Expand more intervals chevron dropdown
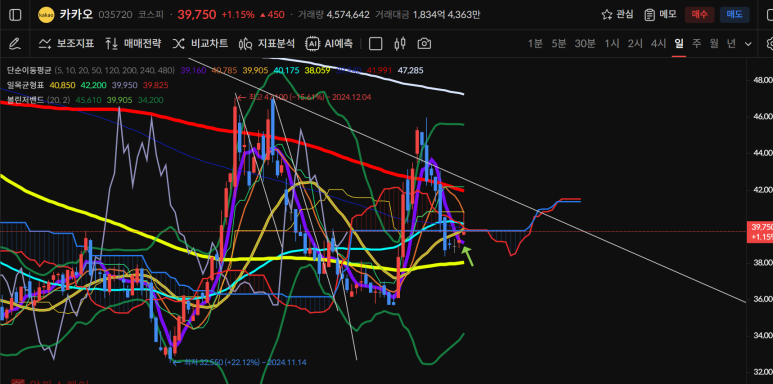The image size is (773, 384). tap(748, 44)
